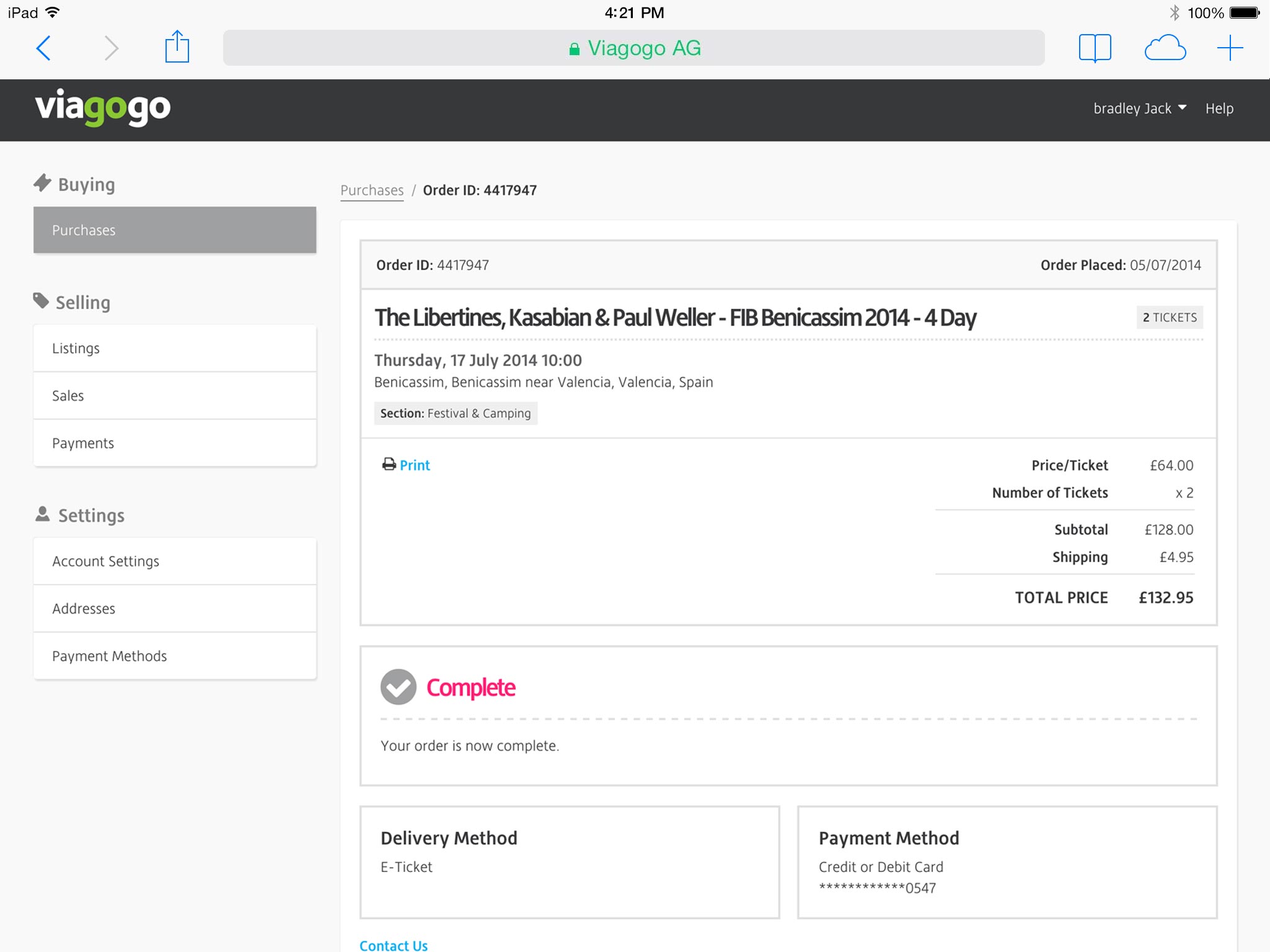The width and height of the screenshot is (1270, 952).
Task: Tap the Safari back arrow
Action: pos(43,48)
